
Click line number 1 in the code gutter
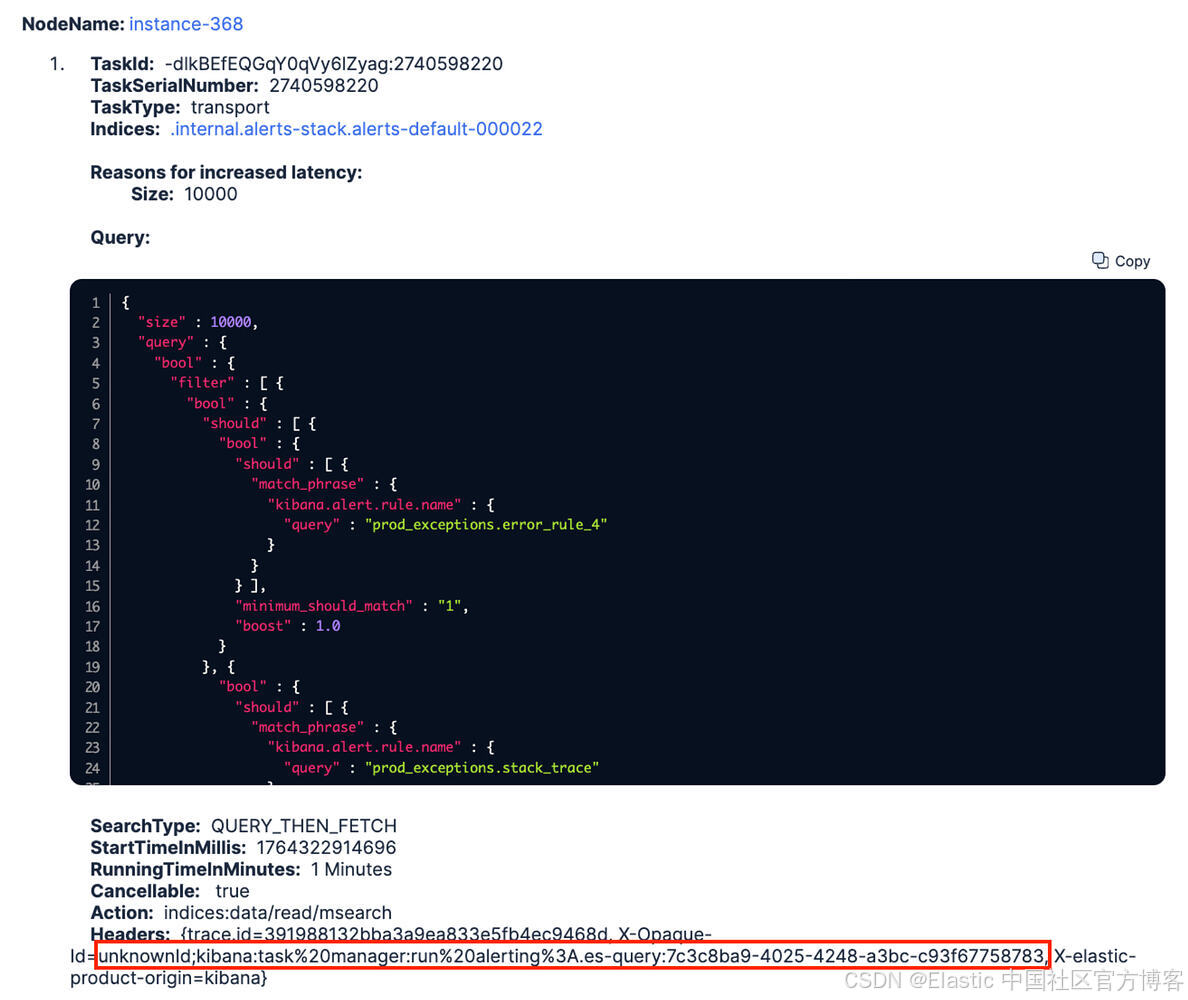click(95, 302)
